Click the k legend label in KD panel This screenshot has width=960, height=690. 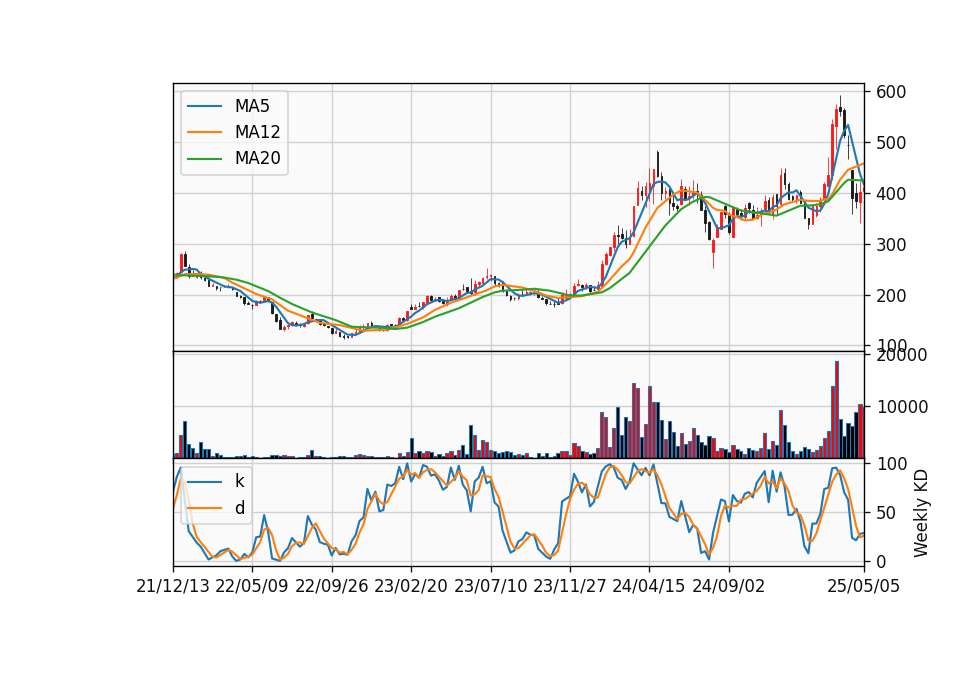click(239, 481)
